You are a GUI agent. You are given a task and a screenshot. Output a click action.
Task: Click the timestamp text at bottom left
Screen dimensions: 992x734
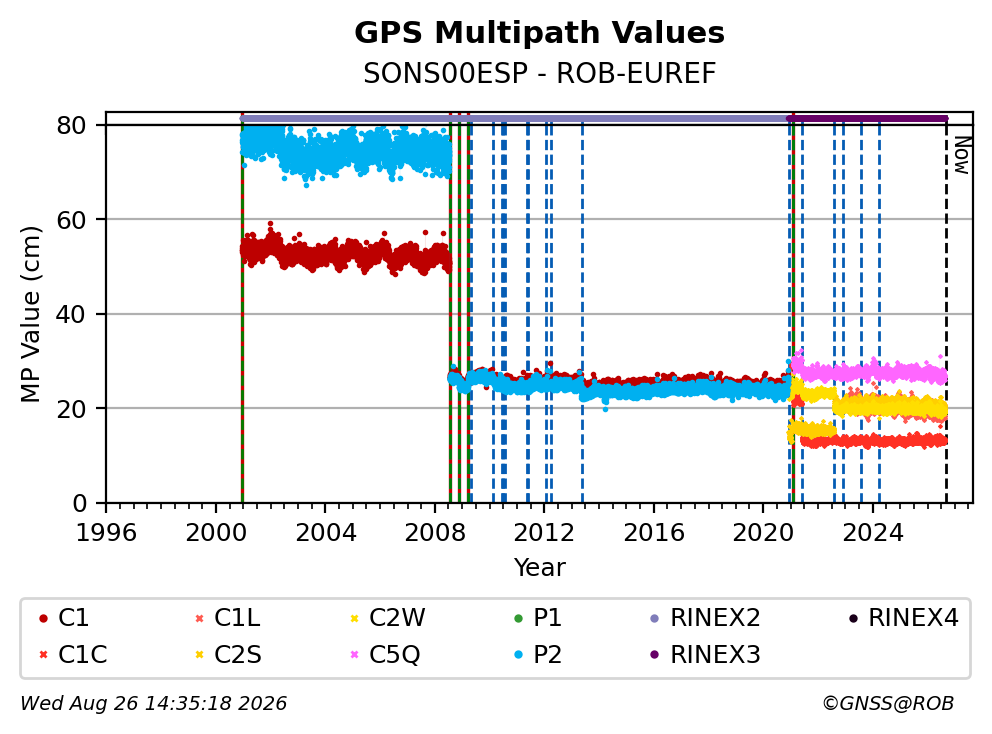tap(154, 703)
